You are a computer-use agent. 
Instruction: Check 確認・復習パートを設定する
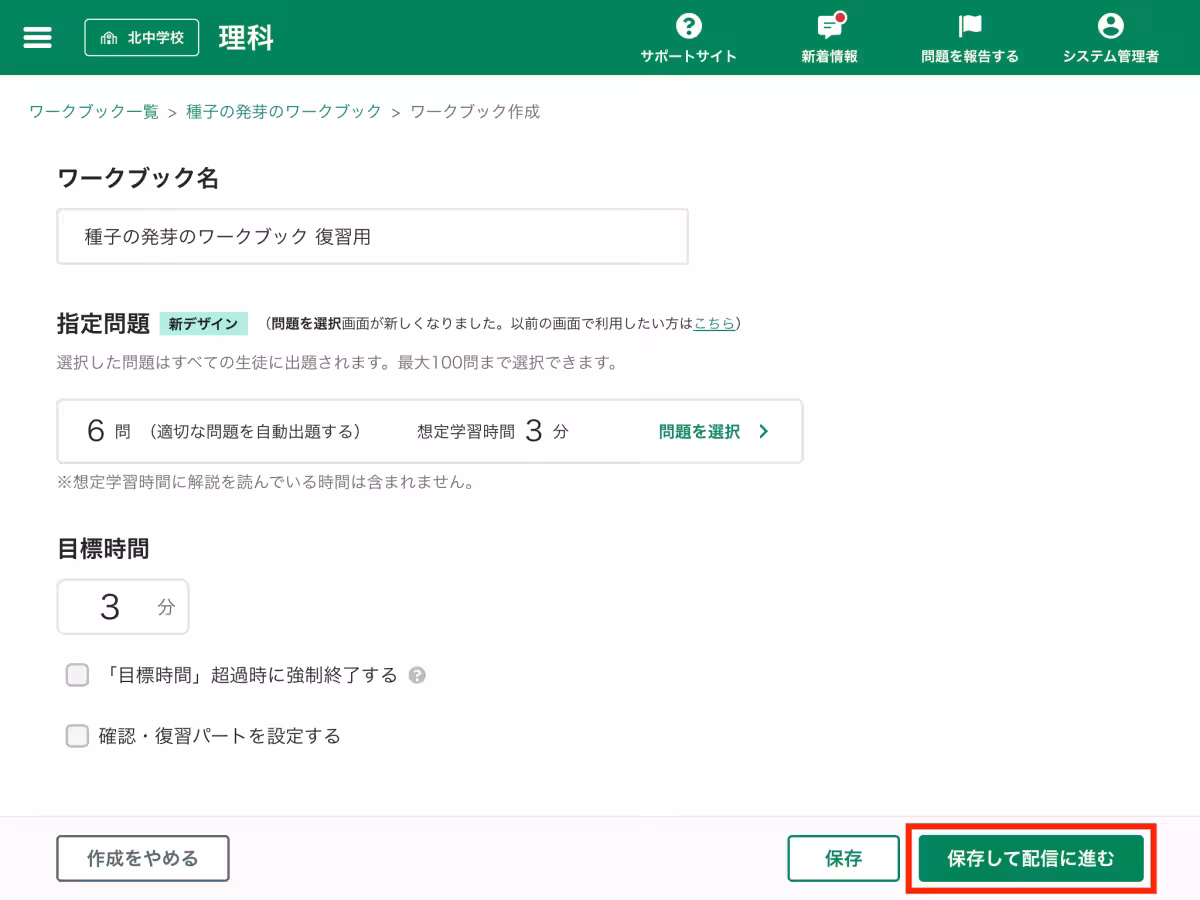77,736
